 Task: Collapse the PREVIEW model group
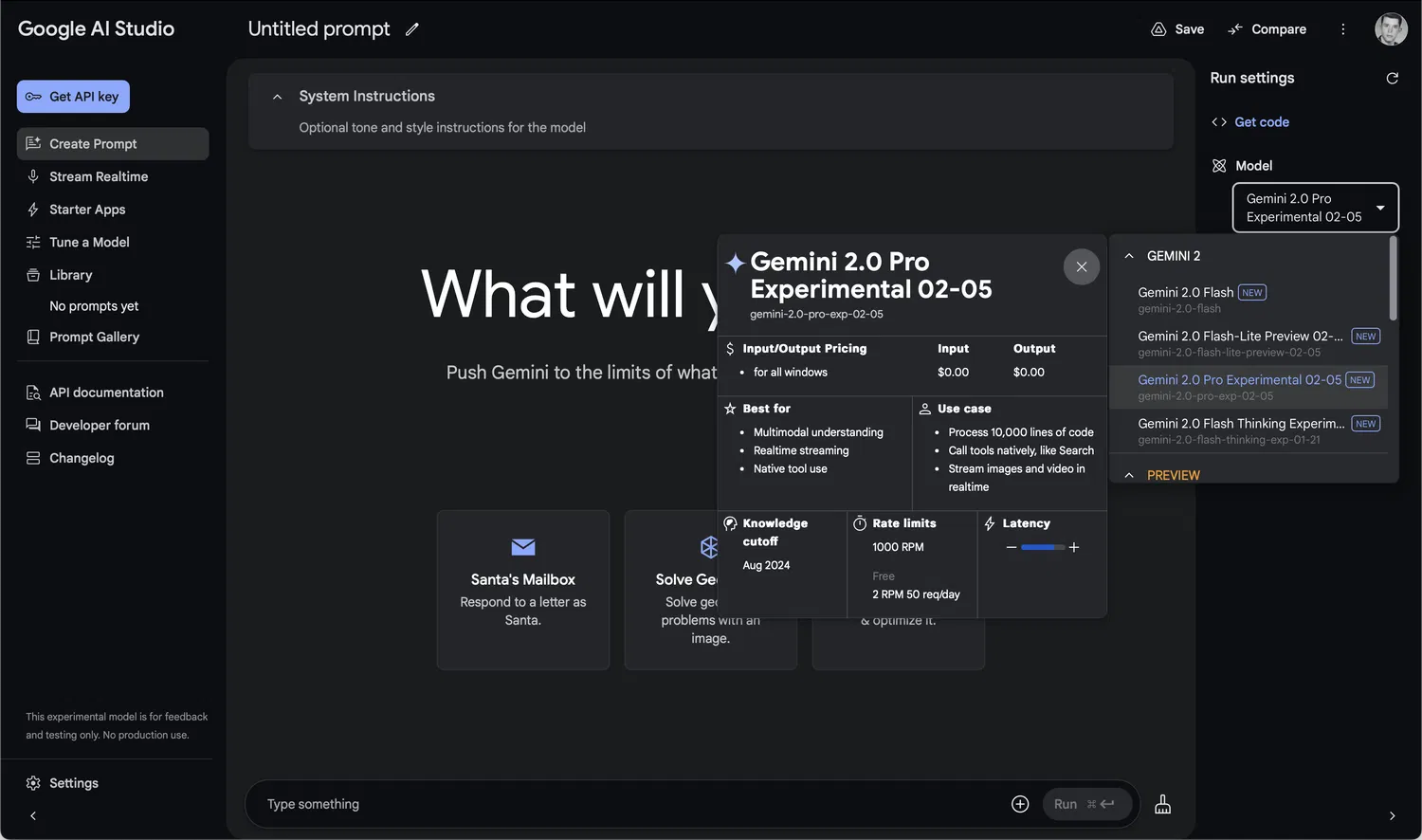1129,476
